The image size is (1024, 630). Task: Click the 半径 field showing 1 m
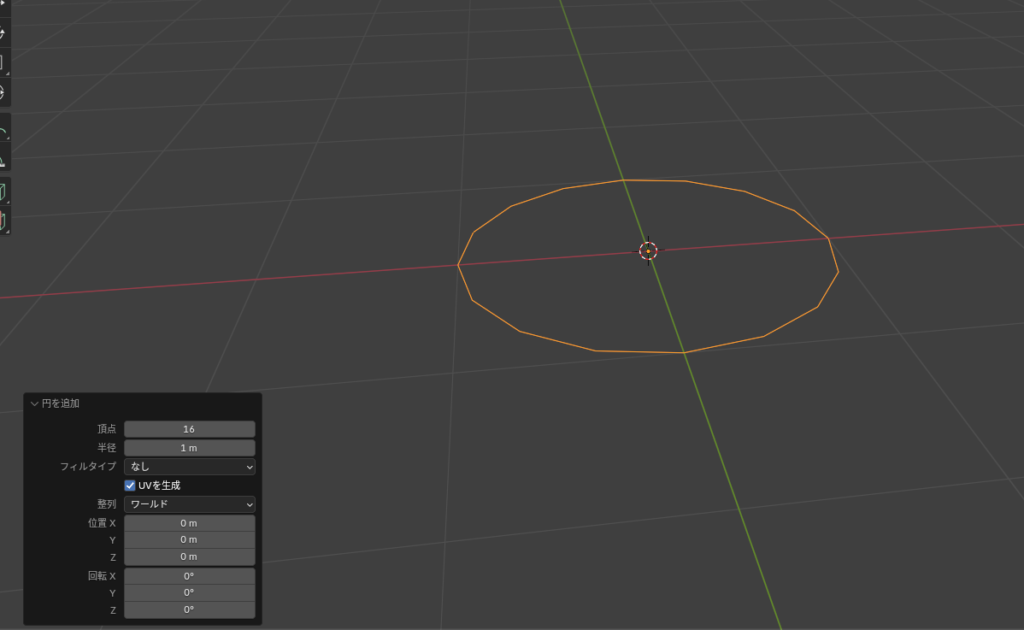(189, 448)
